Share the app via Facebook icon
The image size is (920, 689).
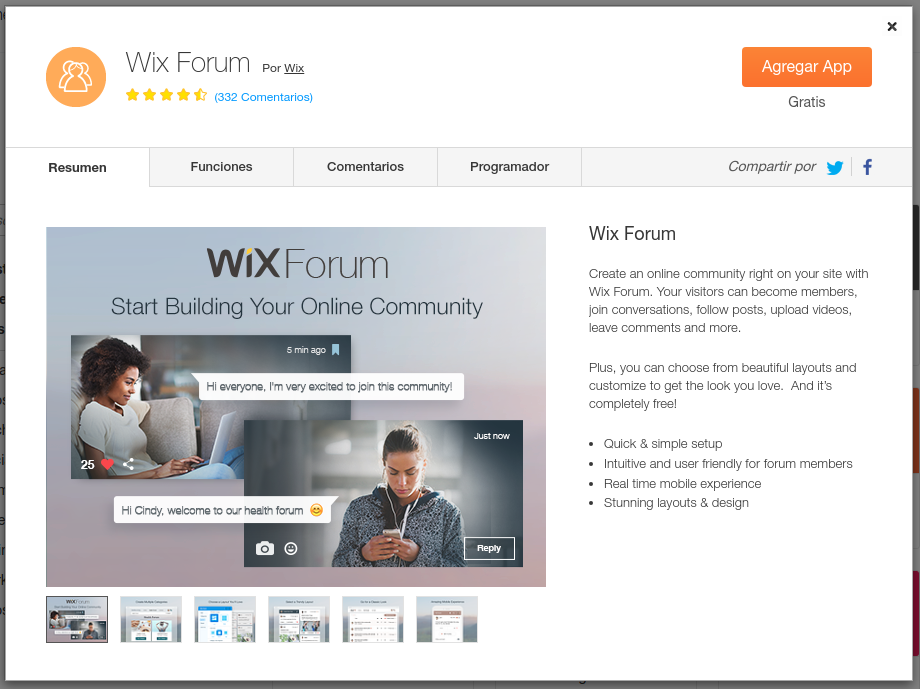867,167
